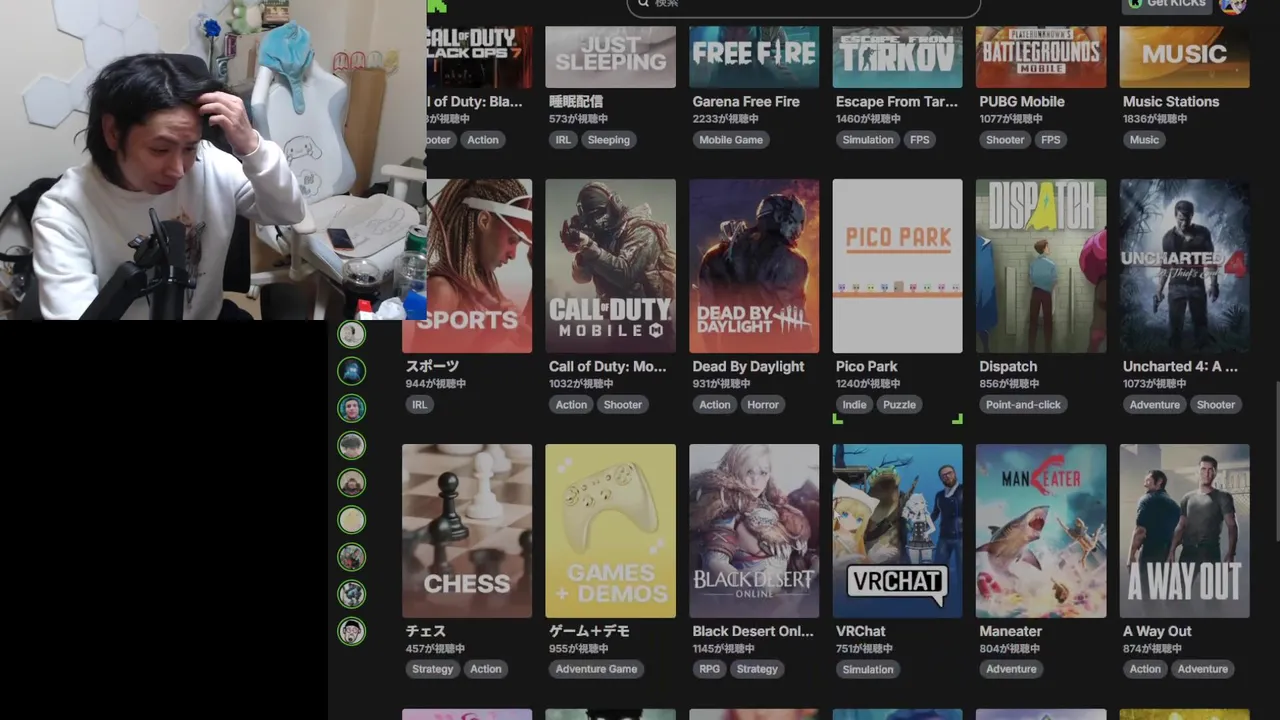
Task: Select the Puzzle tag
Action: 899,405
